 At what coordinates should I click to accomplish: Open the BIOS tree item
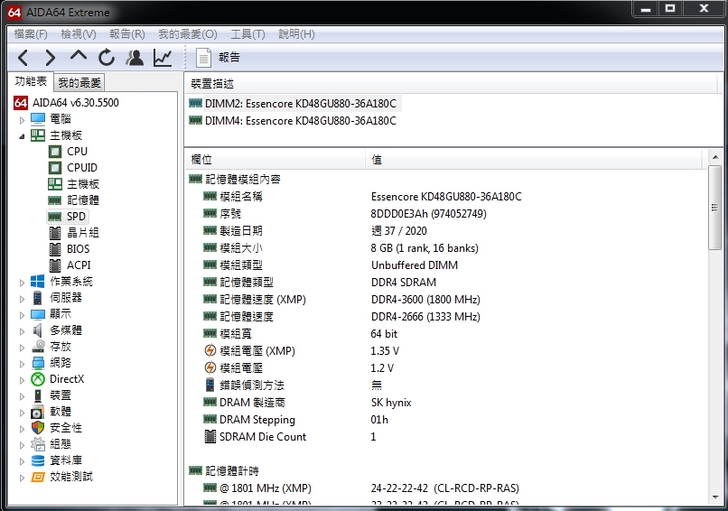pos(78,249)
